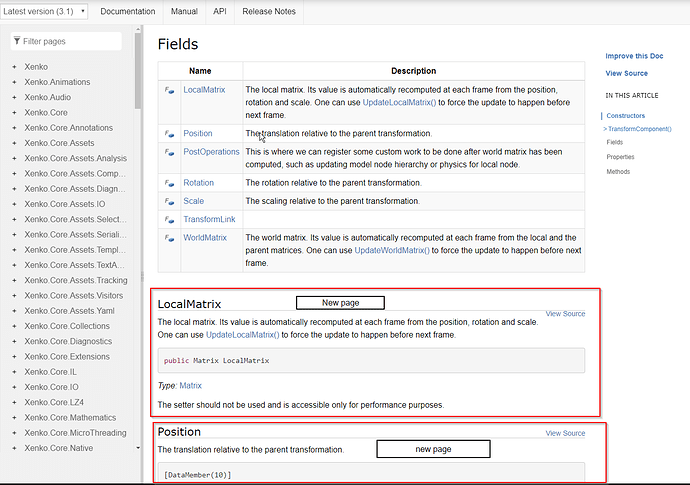The image size is (690, 485).
Task: Select Xenko.Core.Assets.Analysis in tree
Action: pos(75,158)
